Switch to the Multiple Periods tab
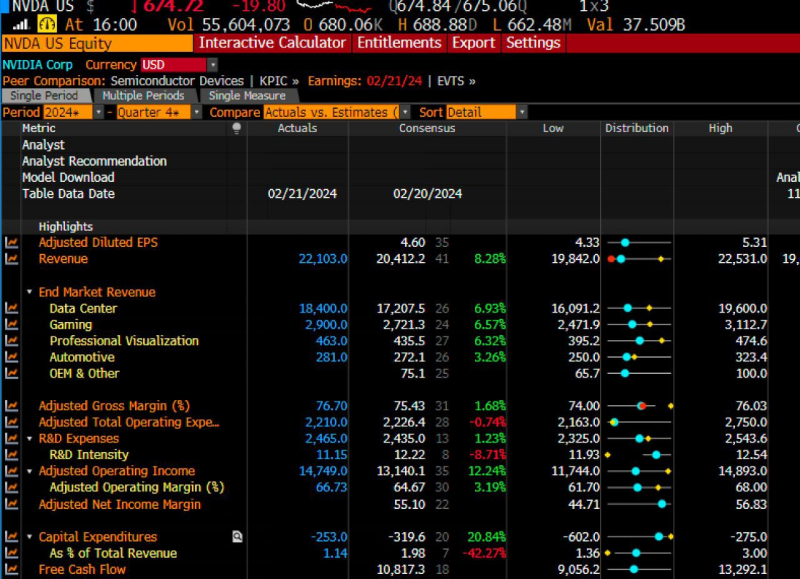The image size is (800, 579). click(x=143, y=96)
